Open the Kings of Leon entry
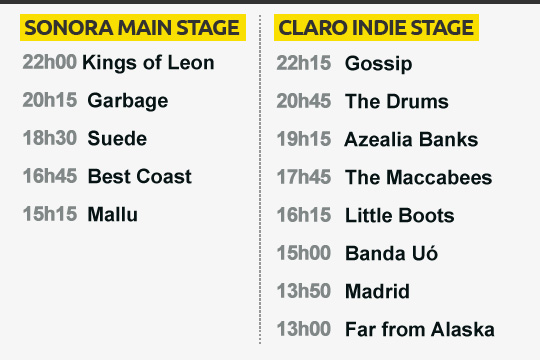 click(148, 63)
